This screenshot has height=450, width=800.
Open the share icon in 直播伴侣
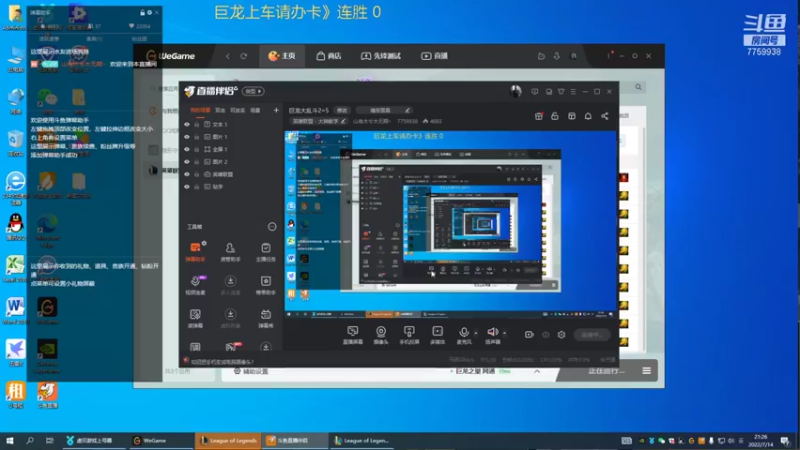605,116
